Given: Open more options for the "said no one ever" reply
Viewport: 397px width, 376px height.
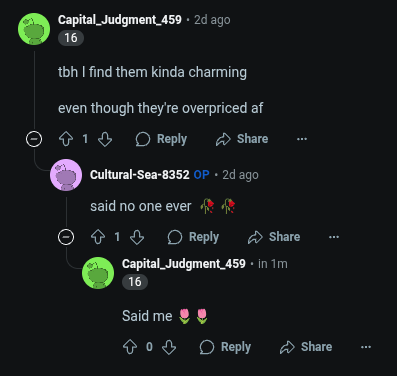Looking at the screenshot, I should [334, 237].
